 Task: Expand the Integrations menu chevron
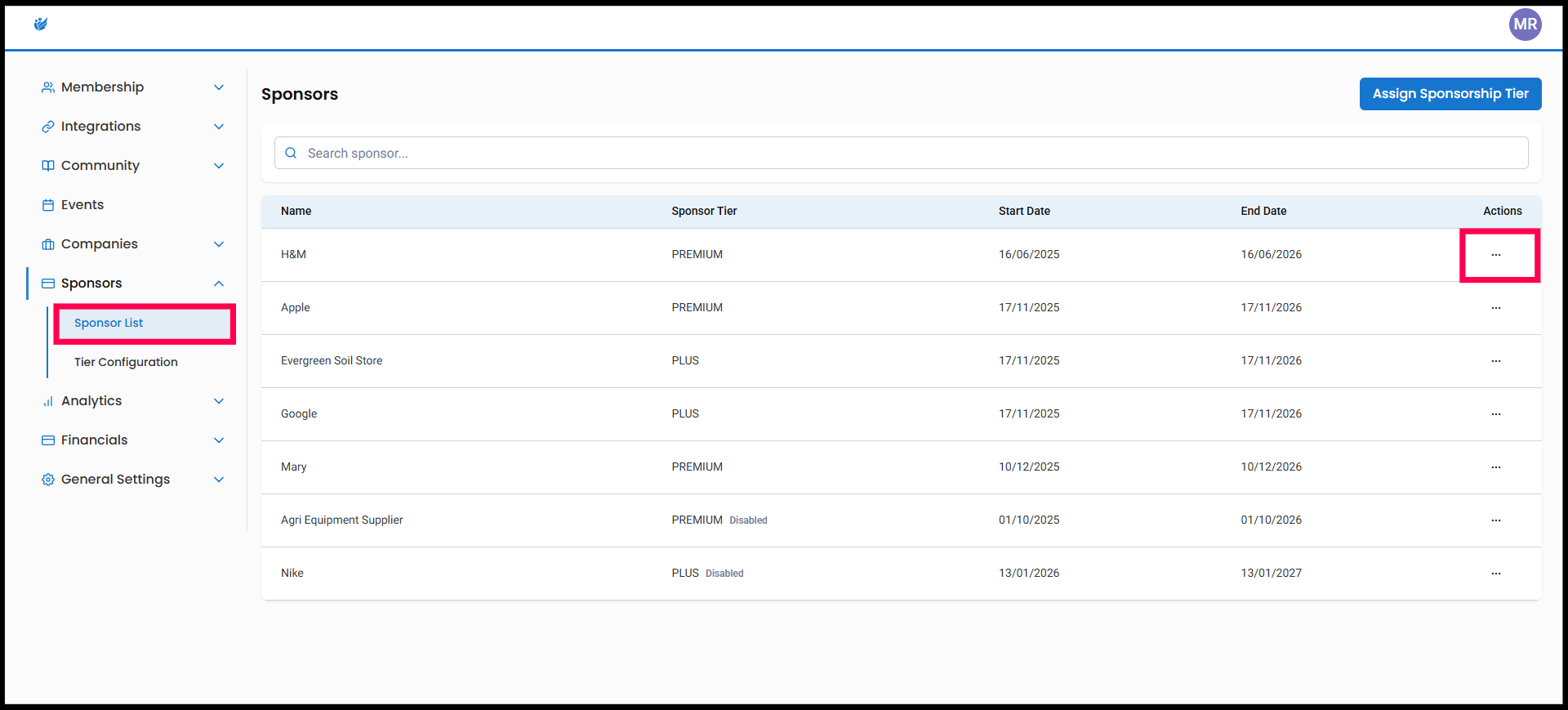click(218, 127)
